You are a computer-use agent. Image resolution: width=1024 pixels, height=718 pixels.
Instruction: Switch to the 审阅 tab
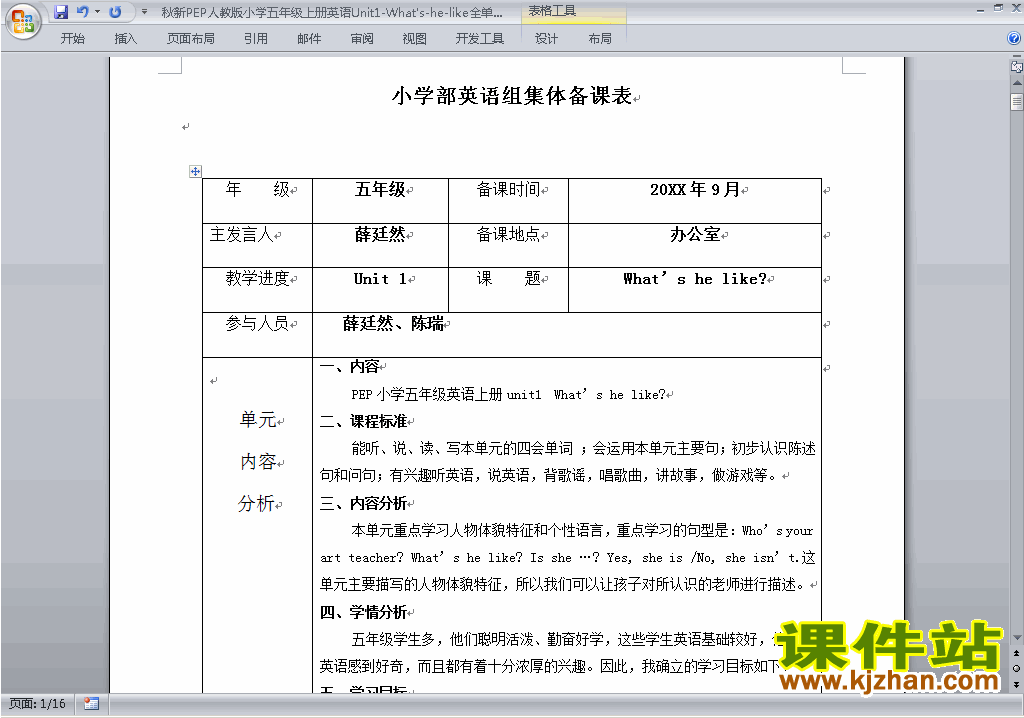point(362,39)
